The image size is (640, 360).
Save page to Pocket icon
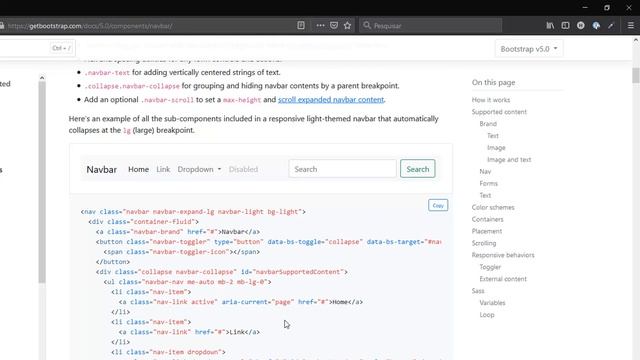[x=334, y=25]
